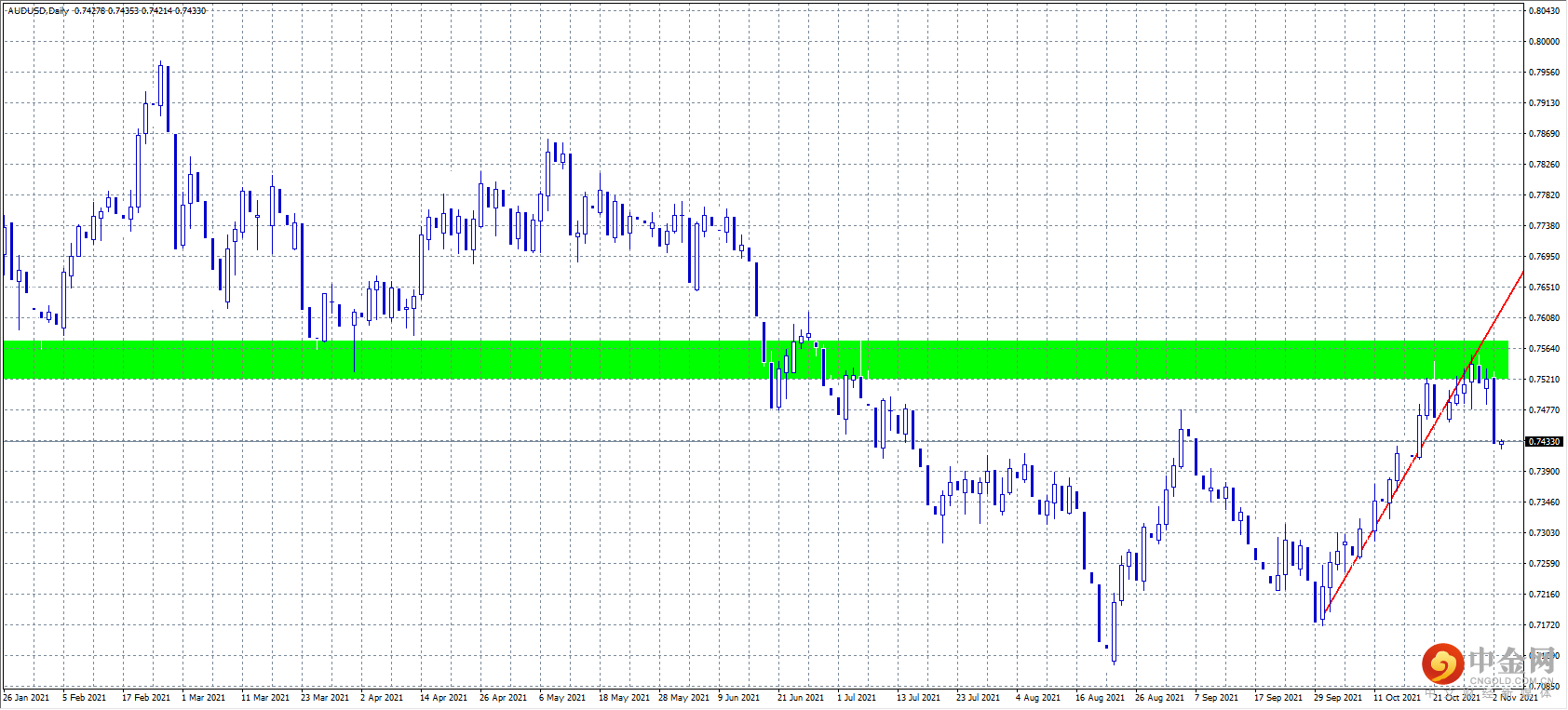Click the 0.79130 price axis label
This screenshot has width=1568, height=710.
1545,103
